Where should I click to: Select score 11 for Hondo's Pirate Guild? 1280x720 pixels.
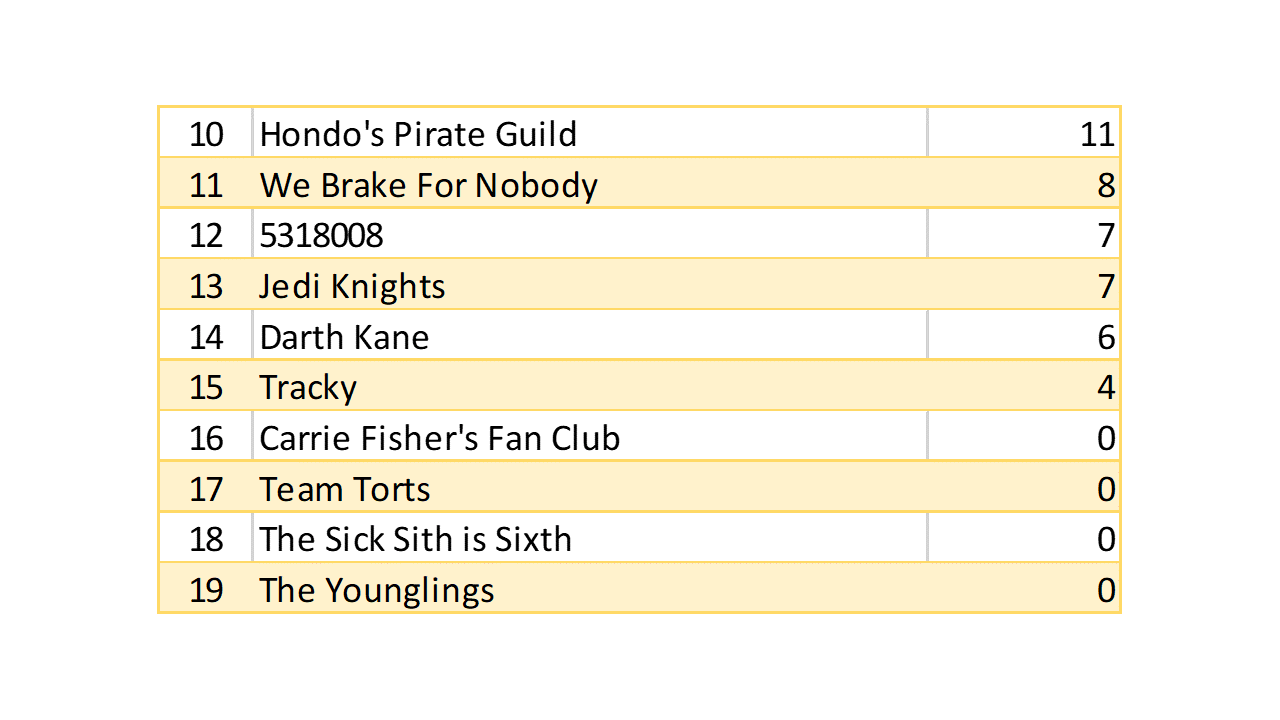(1096, 134)
